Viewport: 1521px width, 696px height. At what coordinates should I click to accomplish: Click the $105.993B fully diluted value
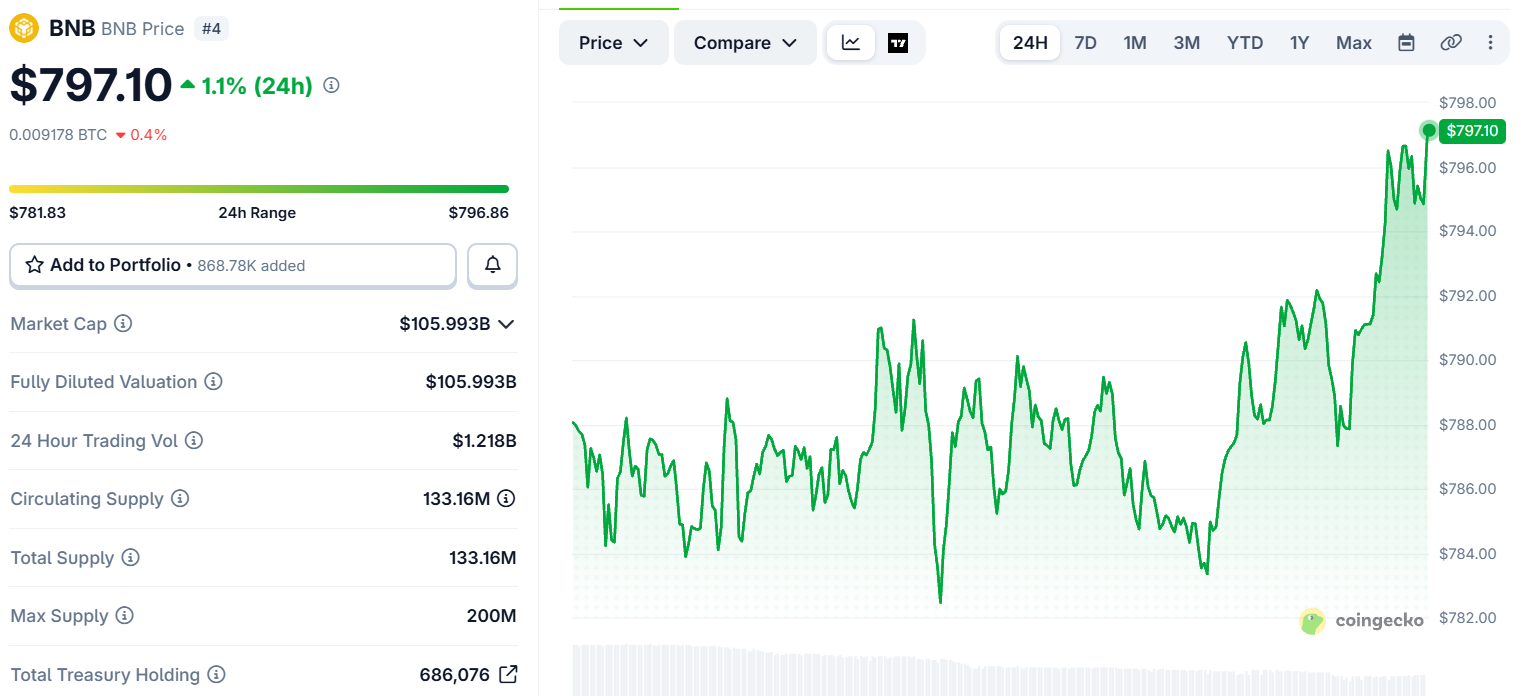click(471, 382)
